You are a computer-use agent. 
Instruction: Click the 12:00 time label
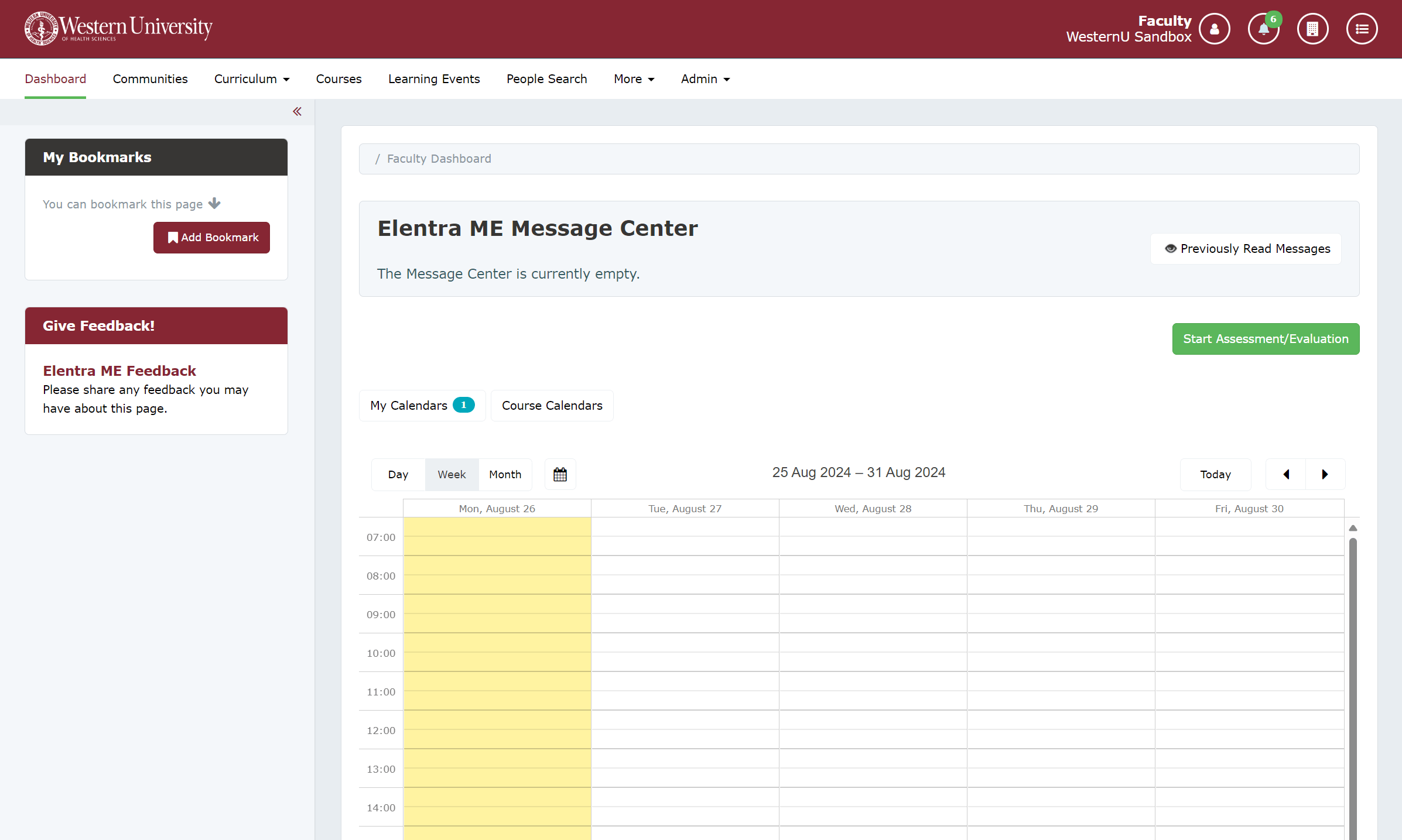coord(381,731)
